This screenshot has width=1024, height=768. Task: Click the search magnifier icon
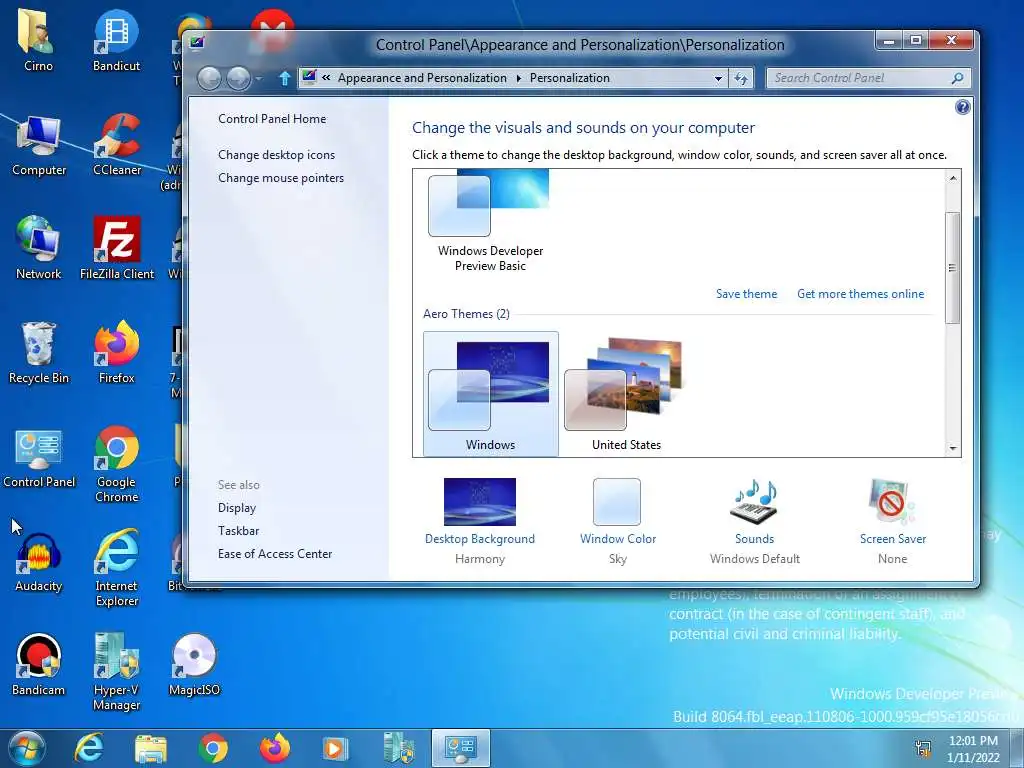point(957,78)
